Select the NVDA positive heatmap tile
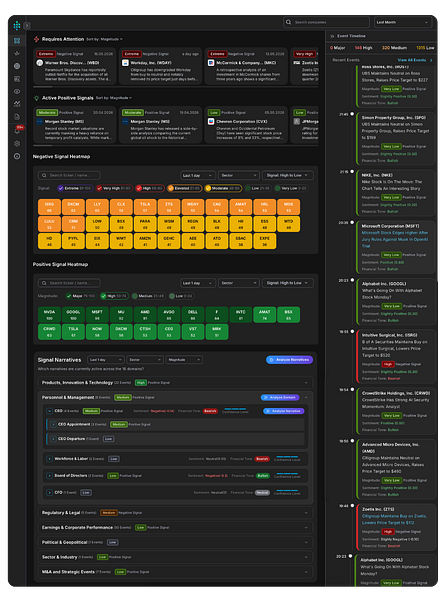The width and height of the screenshot is (444, 600). pyautogui.click(x=49, y=315)
